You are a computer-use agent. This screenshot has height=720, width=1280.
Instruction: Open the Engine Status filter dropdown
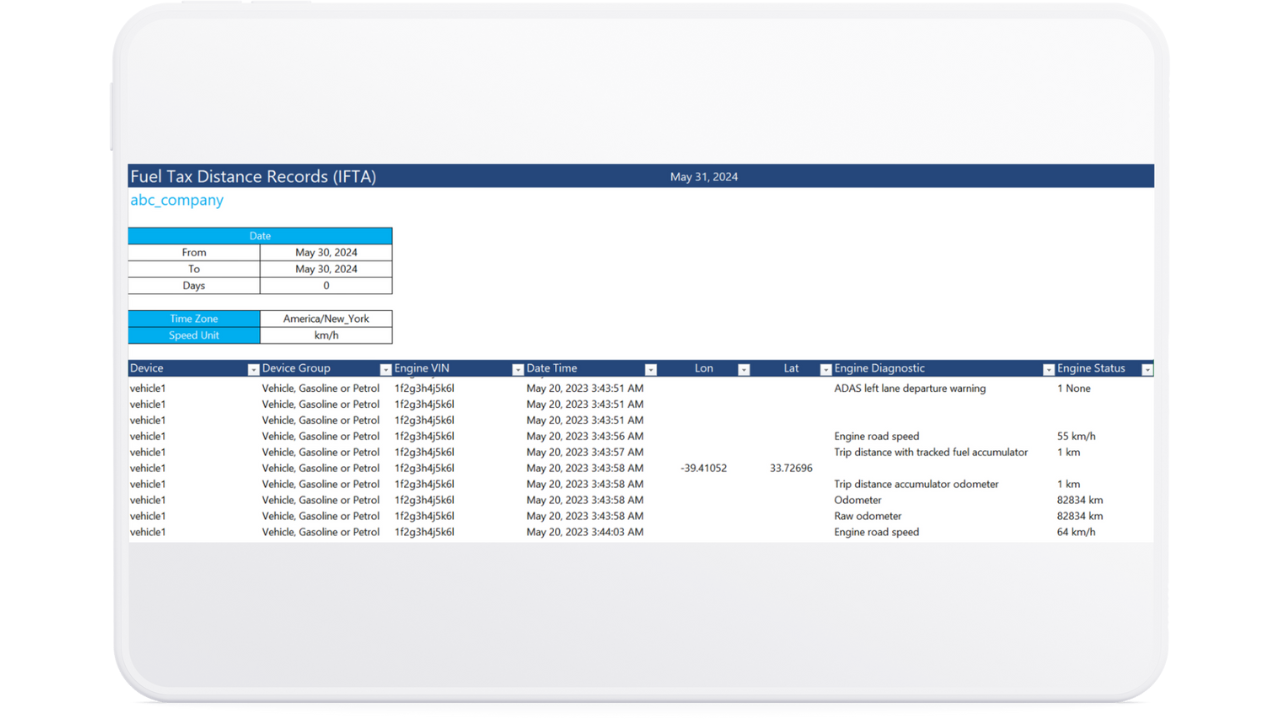click(1147, 370)
